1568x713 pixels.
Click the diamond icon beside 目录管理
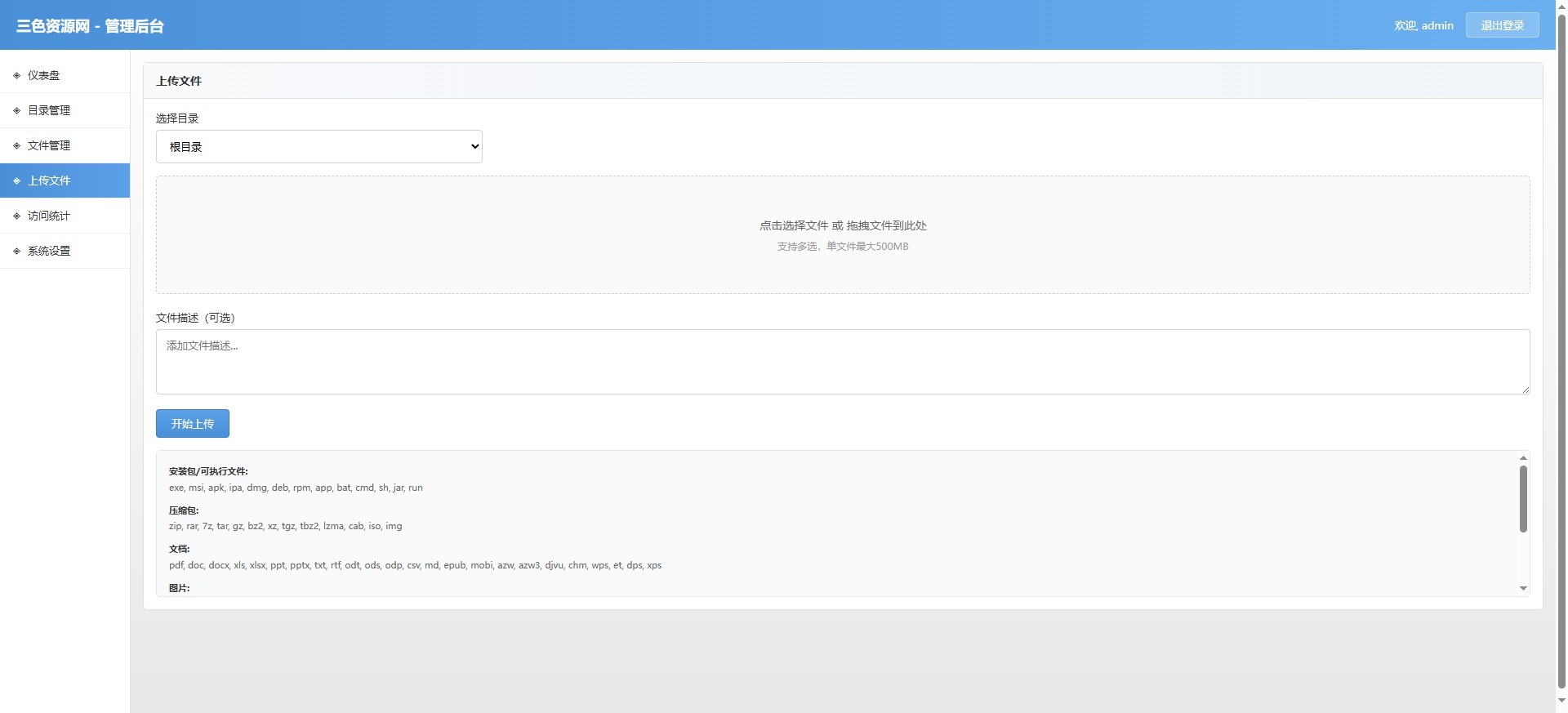(x=16, y=111)
